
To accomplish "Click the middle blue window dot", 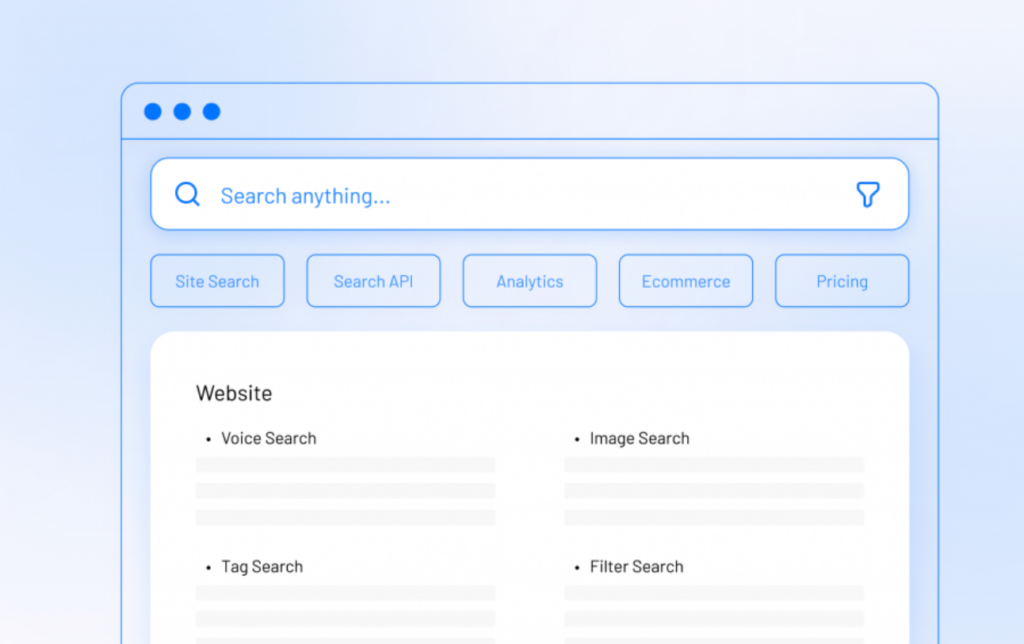I will pos(182,112).
